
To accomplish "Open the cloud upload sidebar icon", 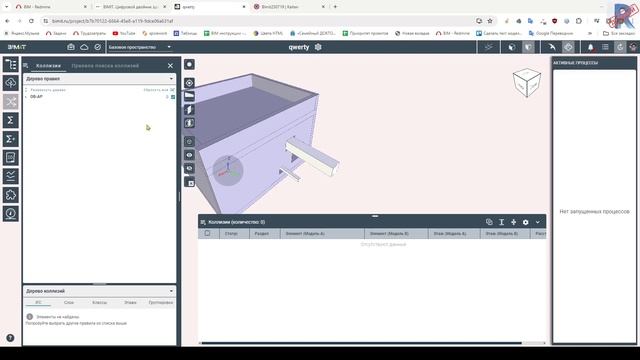I will pyautogui.click(x=11, y=83).
